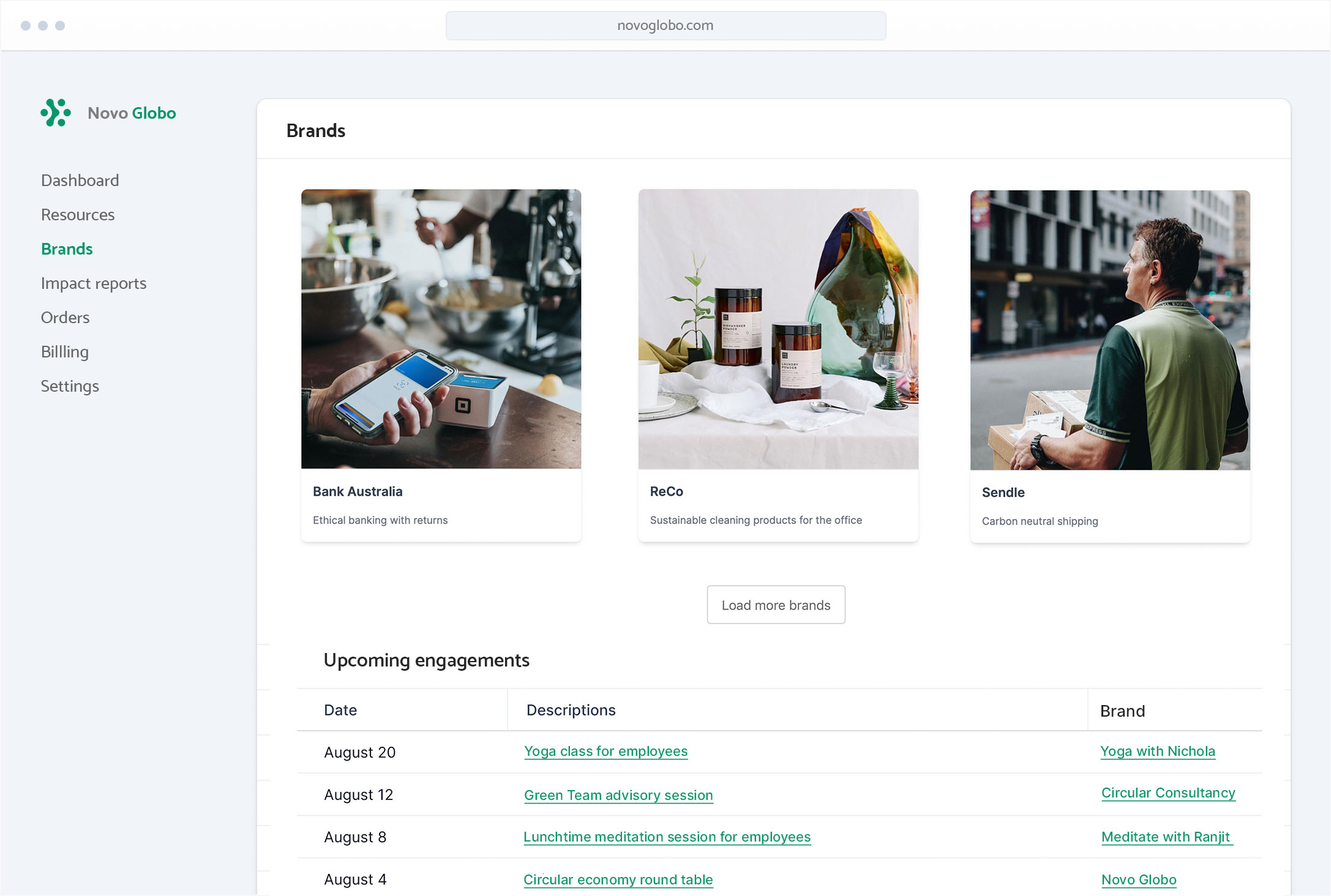The height and width of the screenshot is (896, 1331).
Task: Click the Impact reports nav icon
Action: 93,283
